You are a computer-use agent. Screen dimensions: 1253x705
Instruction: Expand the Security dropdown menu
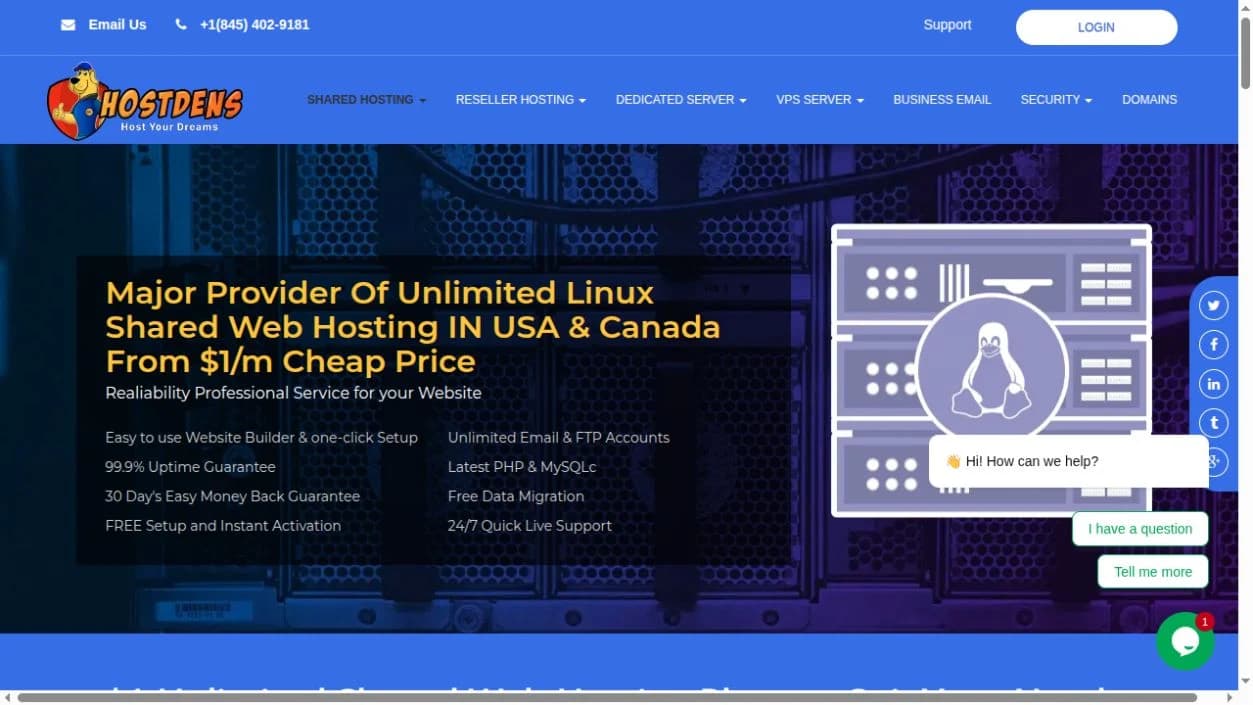point(1056,100)
